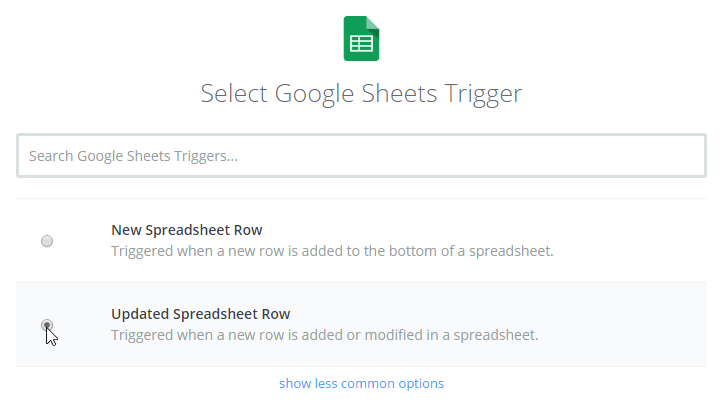
Task: Click the folded corner of the Sheets icon
Action: pyautogui.click(x=373, y=23)
